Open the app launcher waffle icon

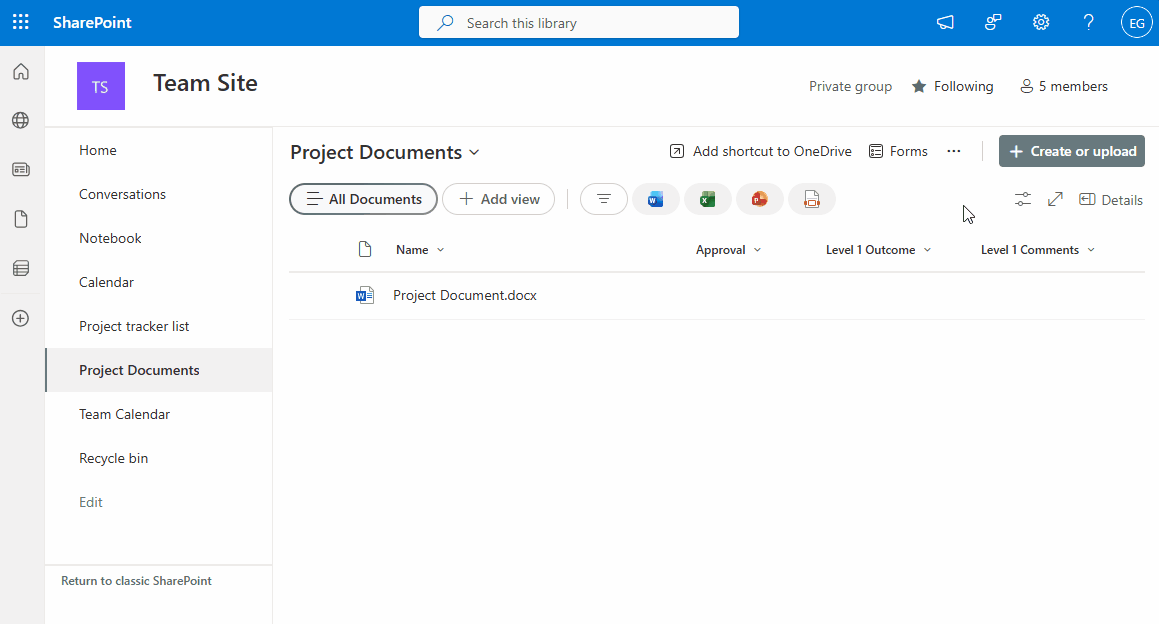[21, 22]
